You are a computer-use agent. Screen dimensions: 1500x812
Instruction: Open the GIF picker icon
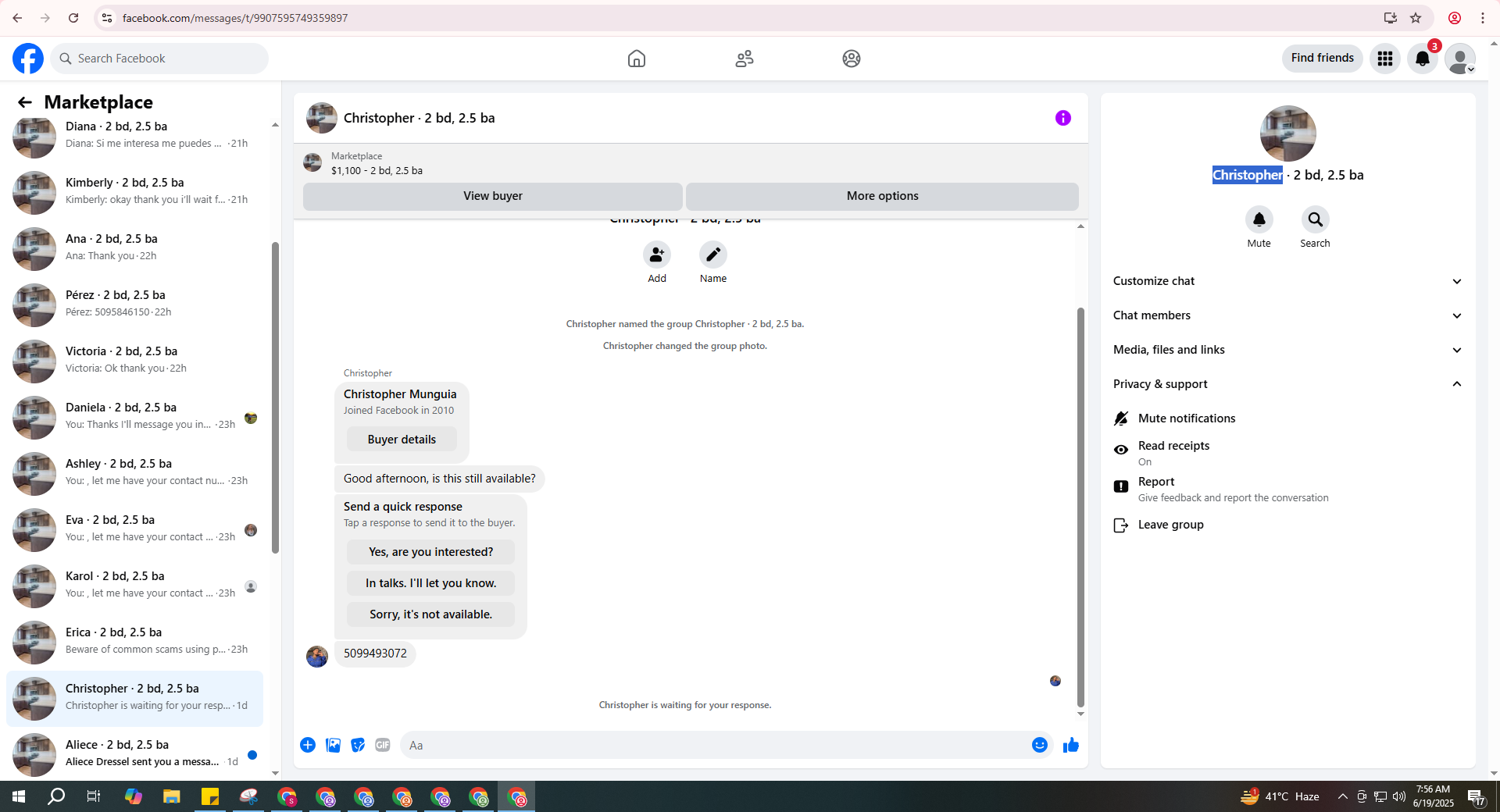click(x=383, y=745)
